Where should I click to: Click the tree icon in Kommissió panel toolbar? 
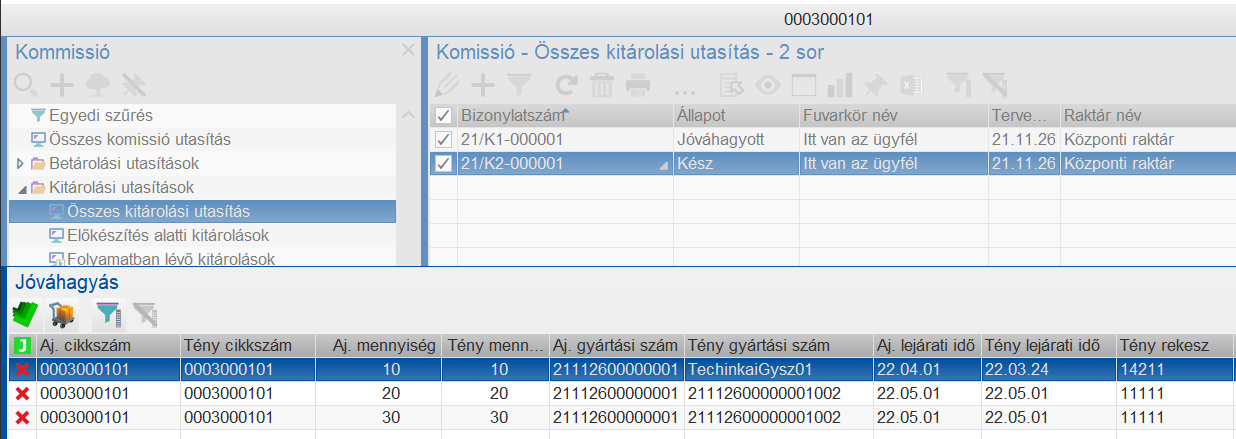click(x=97, y=84)
